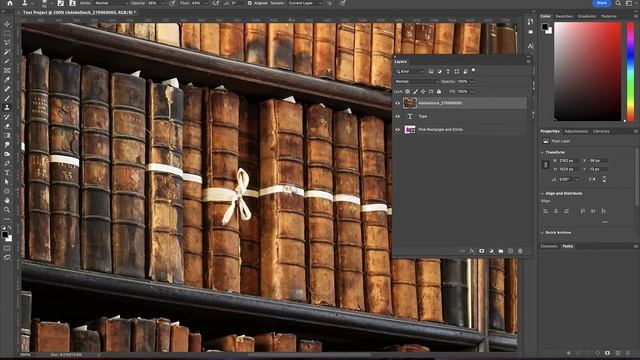The image size is (640, 360).
Task: Collapse the Align and Distribute section
Action: point(542,193)
